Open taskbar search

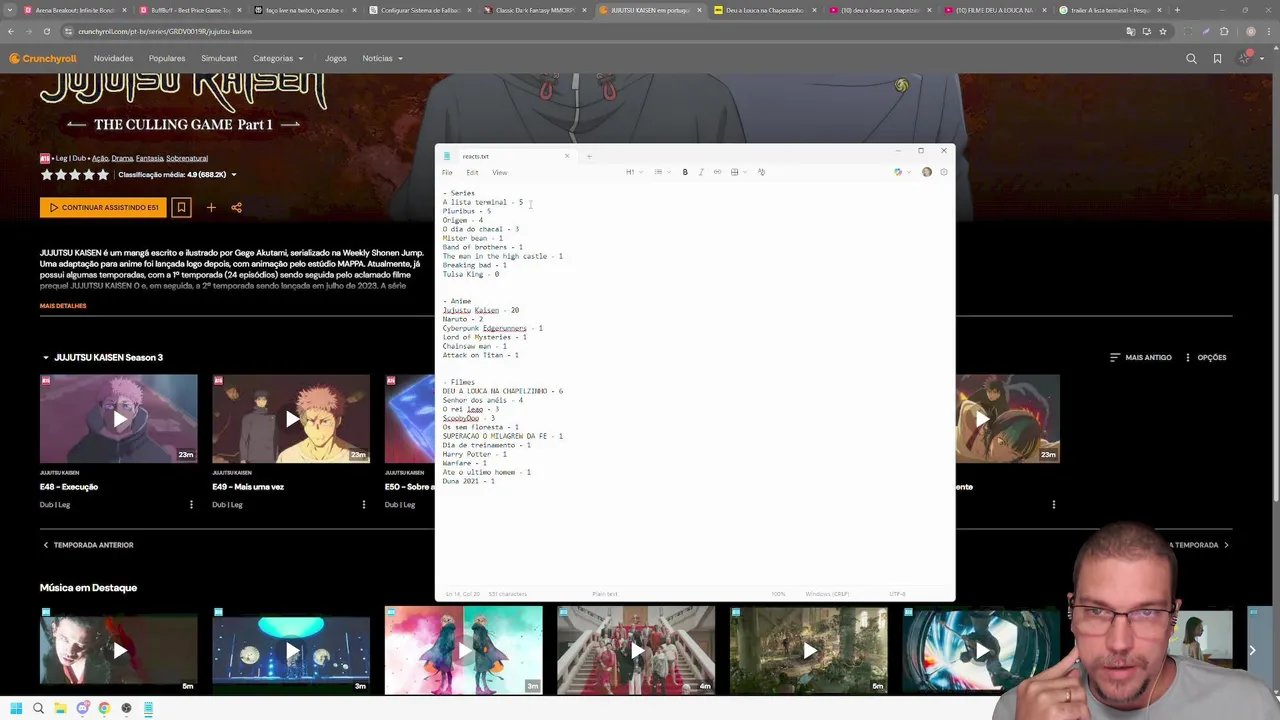(x=38, y=708)
